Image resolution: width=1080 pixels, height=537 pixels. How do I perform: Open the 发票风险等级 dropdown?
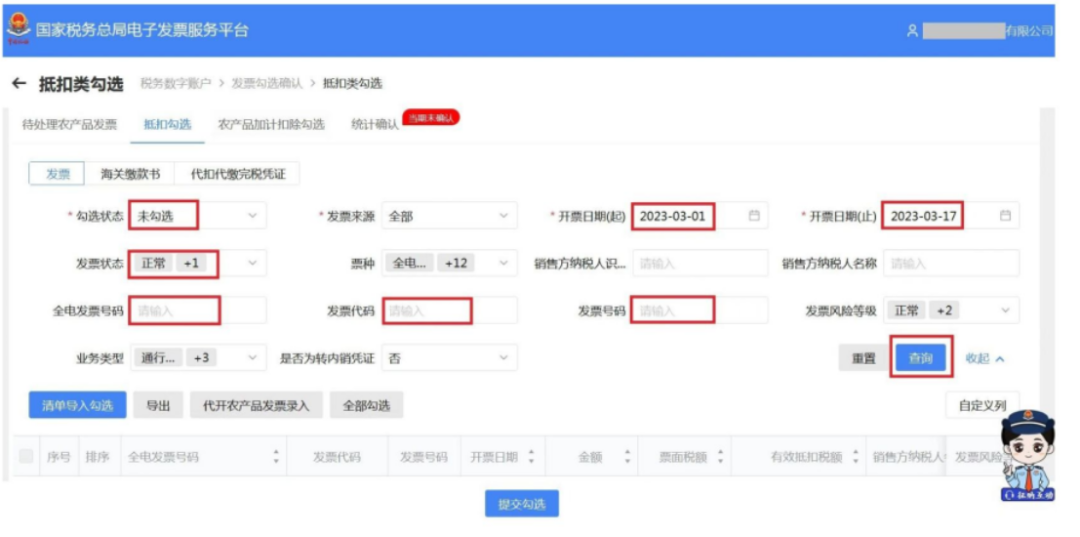[1005, 311]
